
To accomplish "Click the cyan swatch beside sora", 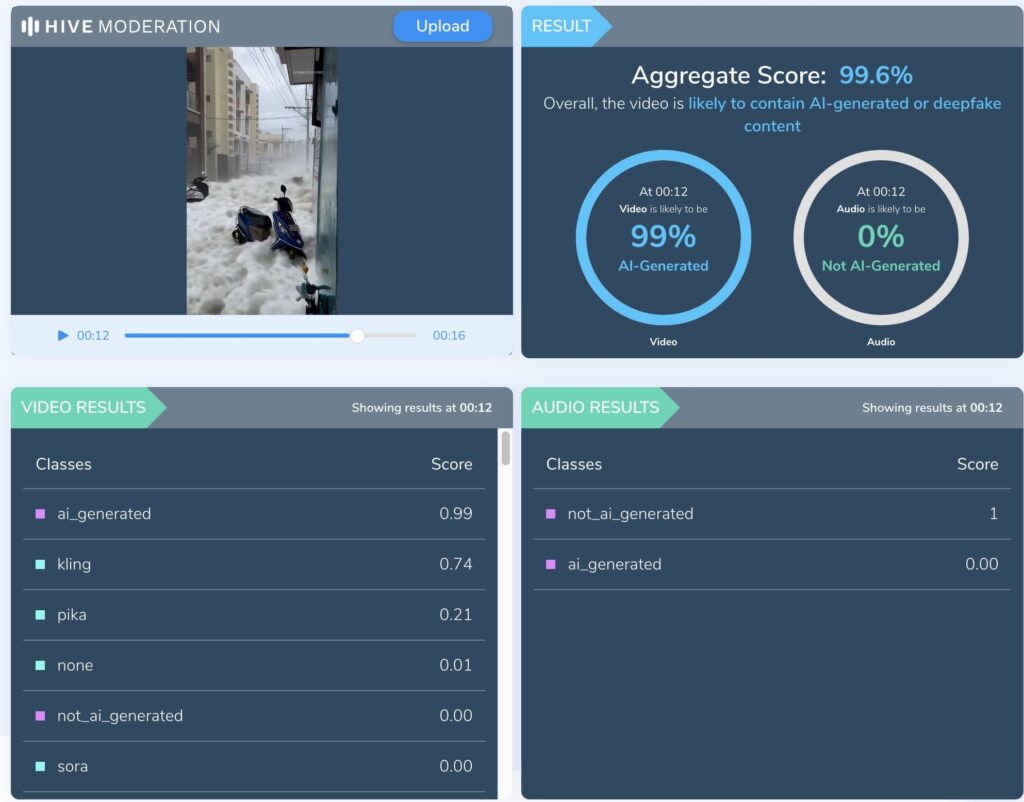I will [x=40, y=766].
